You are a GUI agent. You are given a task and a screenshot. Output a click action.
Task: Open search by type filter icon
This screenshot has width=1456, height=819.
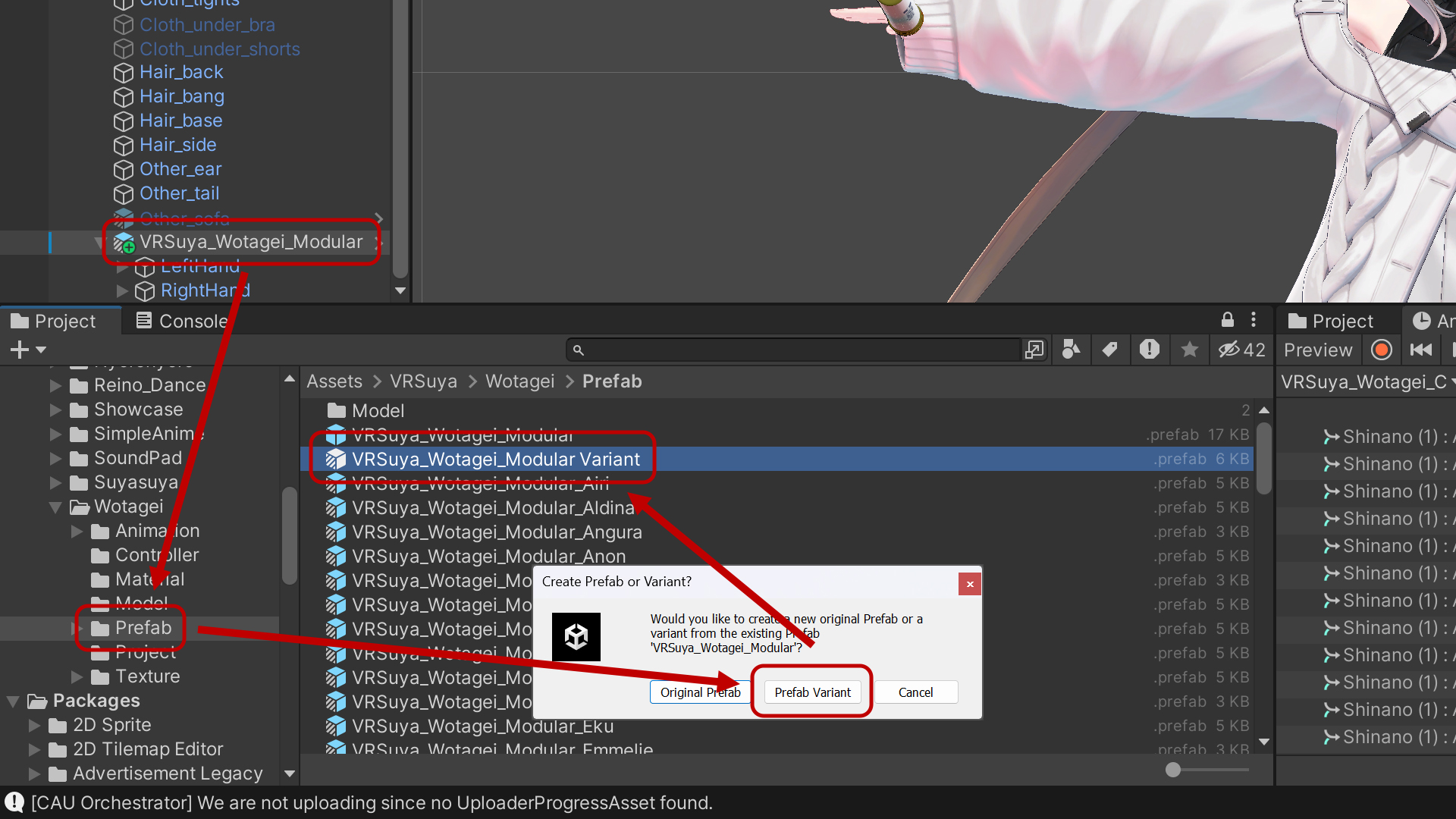click(1071, 350)
